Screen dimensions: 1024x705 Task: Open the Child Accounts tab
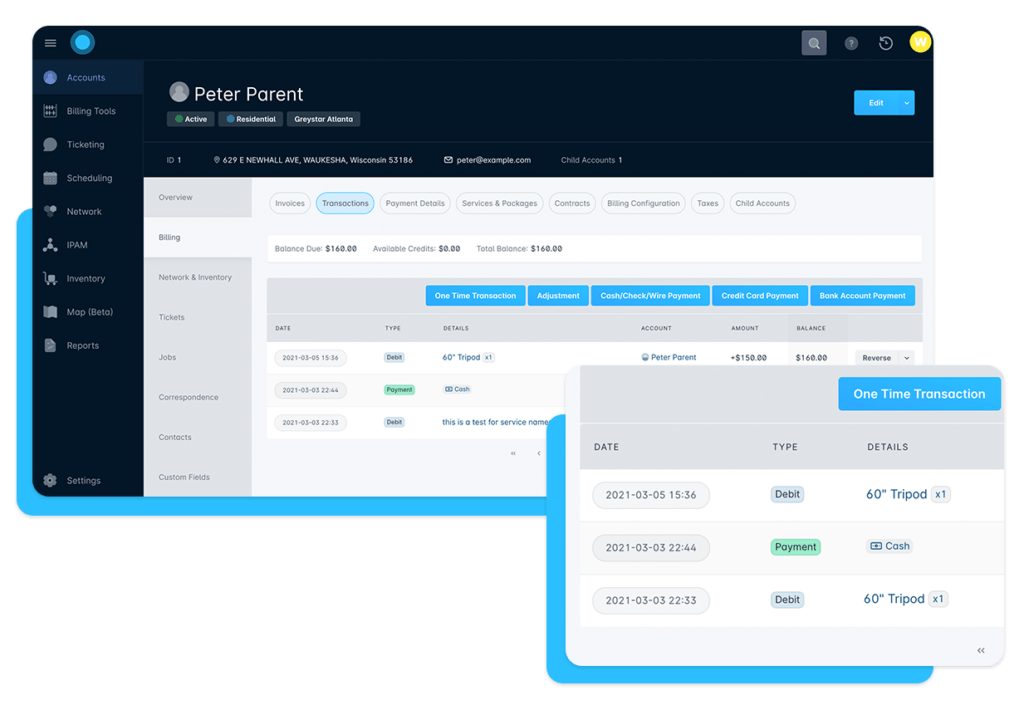point(762,203)
